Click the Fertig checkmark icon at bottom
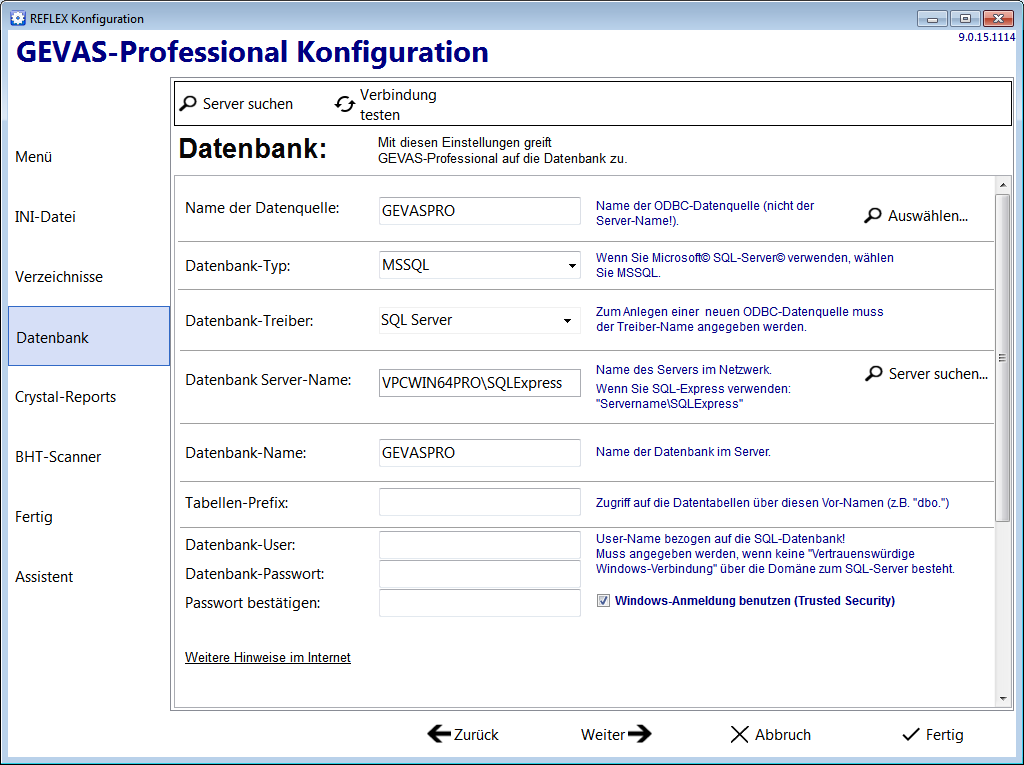Screen dimensions: 1024x765 click(x=910, y=735)
